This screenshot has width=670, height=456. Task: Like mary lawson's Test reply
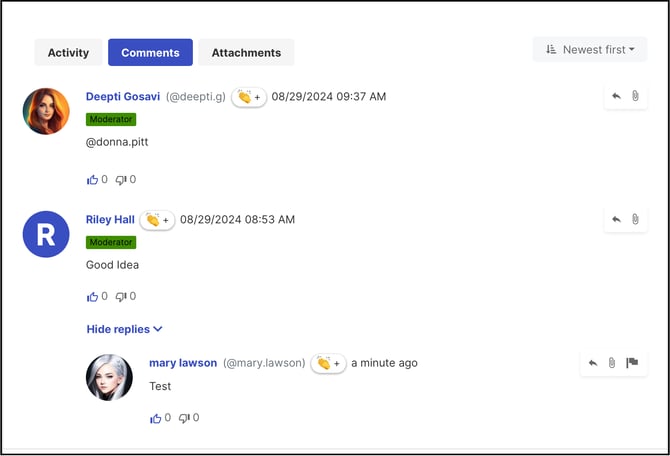[x=156, y=418]
